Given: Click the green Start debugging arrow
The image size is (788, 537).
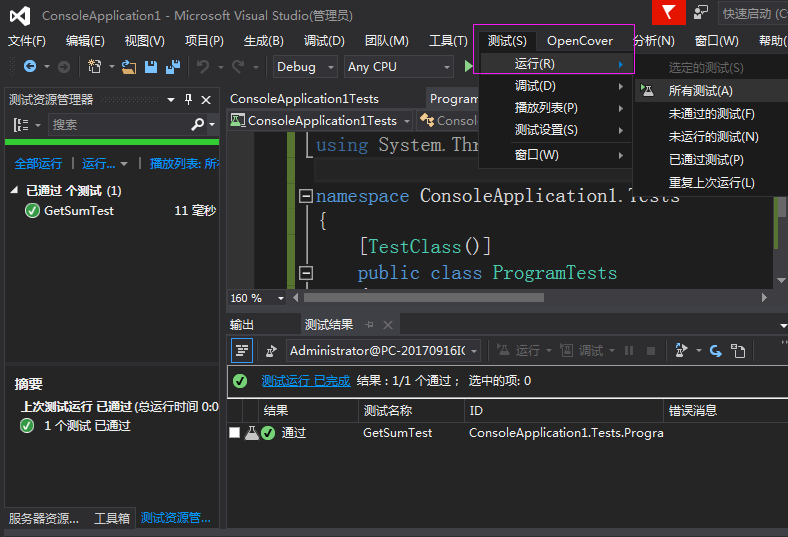Looking at the screenshot, I should pyautogui.click(x=468, y=66).
